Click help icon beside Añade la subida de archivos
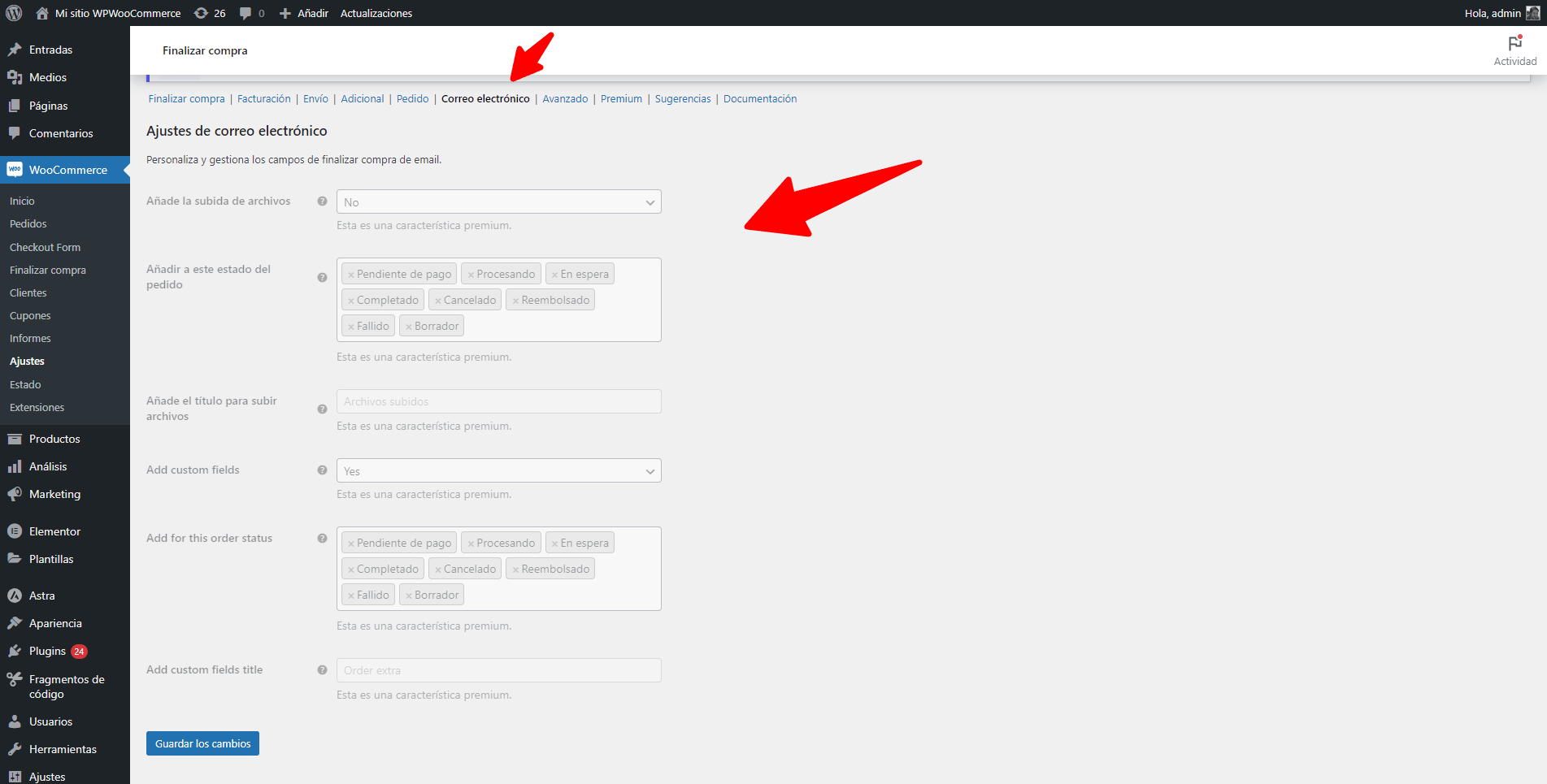This screenshot has width=1547, height=784. (322, 201)
